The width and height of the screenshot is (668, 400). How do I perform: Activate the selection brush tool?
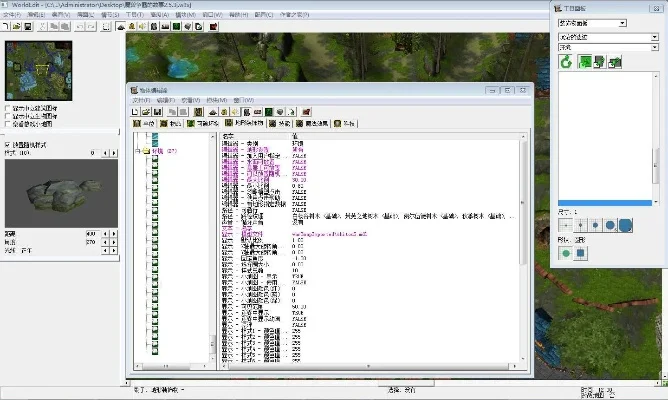(x=106, y=26)
